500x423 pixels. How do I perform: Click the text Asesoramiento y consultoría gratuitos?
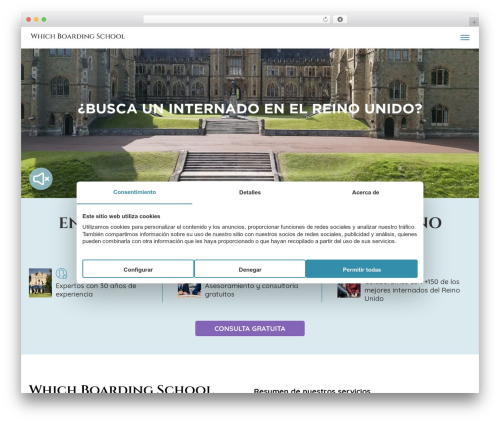251,290
